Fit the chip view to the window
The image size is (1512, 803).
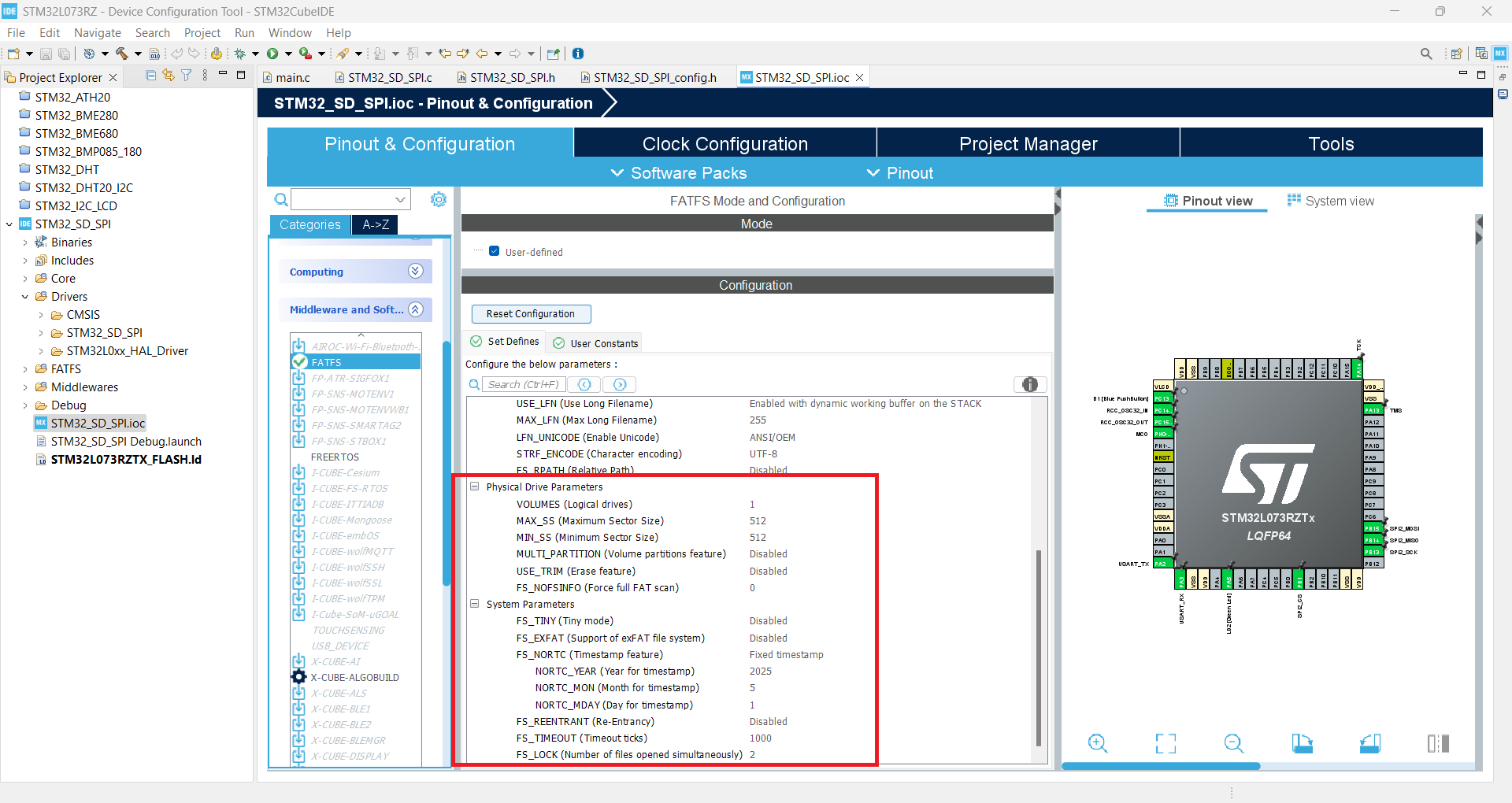coord(1165,743)
